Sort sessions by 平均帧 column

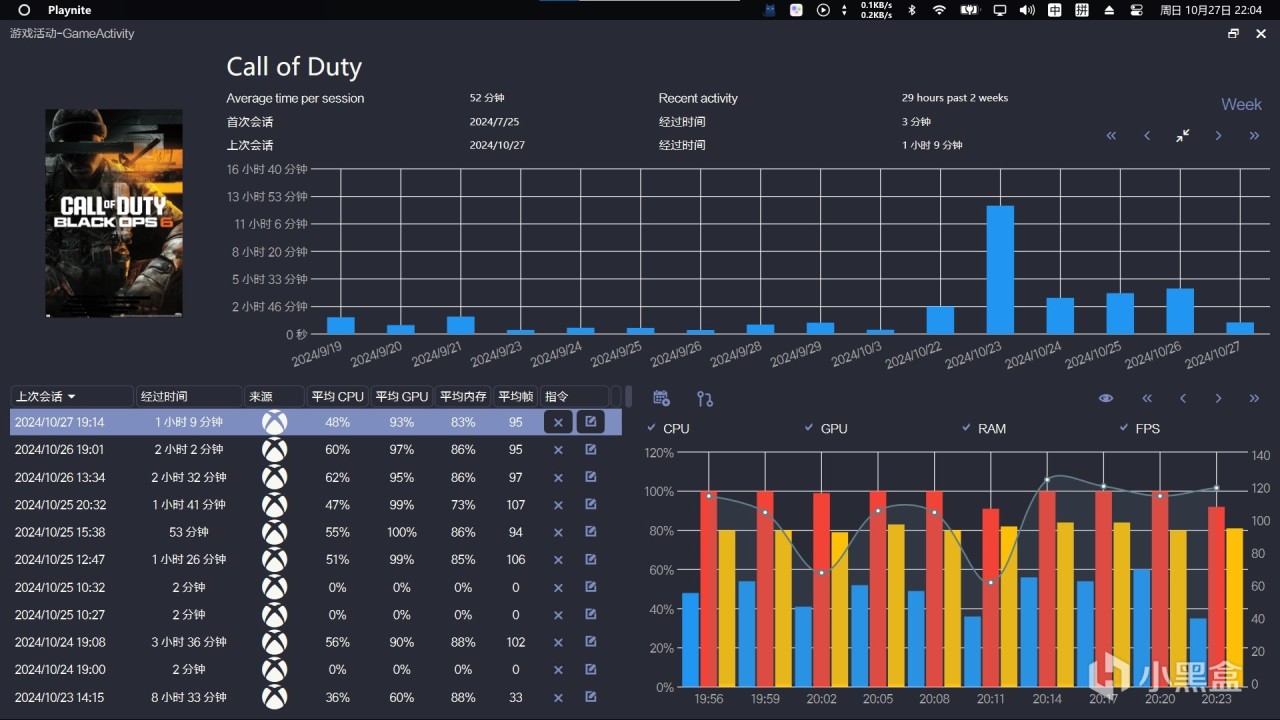(x=516, y=397)
